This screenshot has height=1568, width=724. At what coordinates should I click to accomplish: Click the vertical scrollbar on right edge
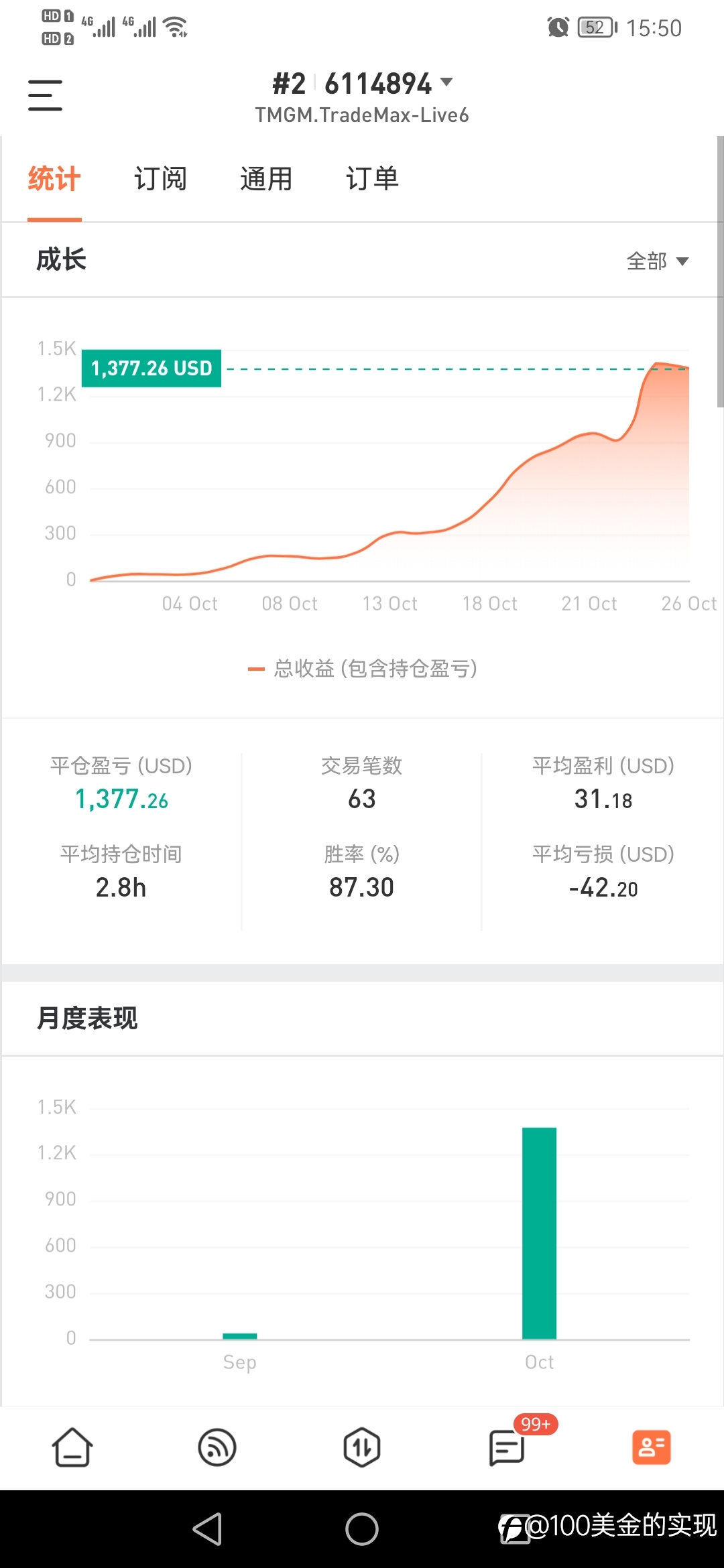(x=721, y=271)
